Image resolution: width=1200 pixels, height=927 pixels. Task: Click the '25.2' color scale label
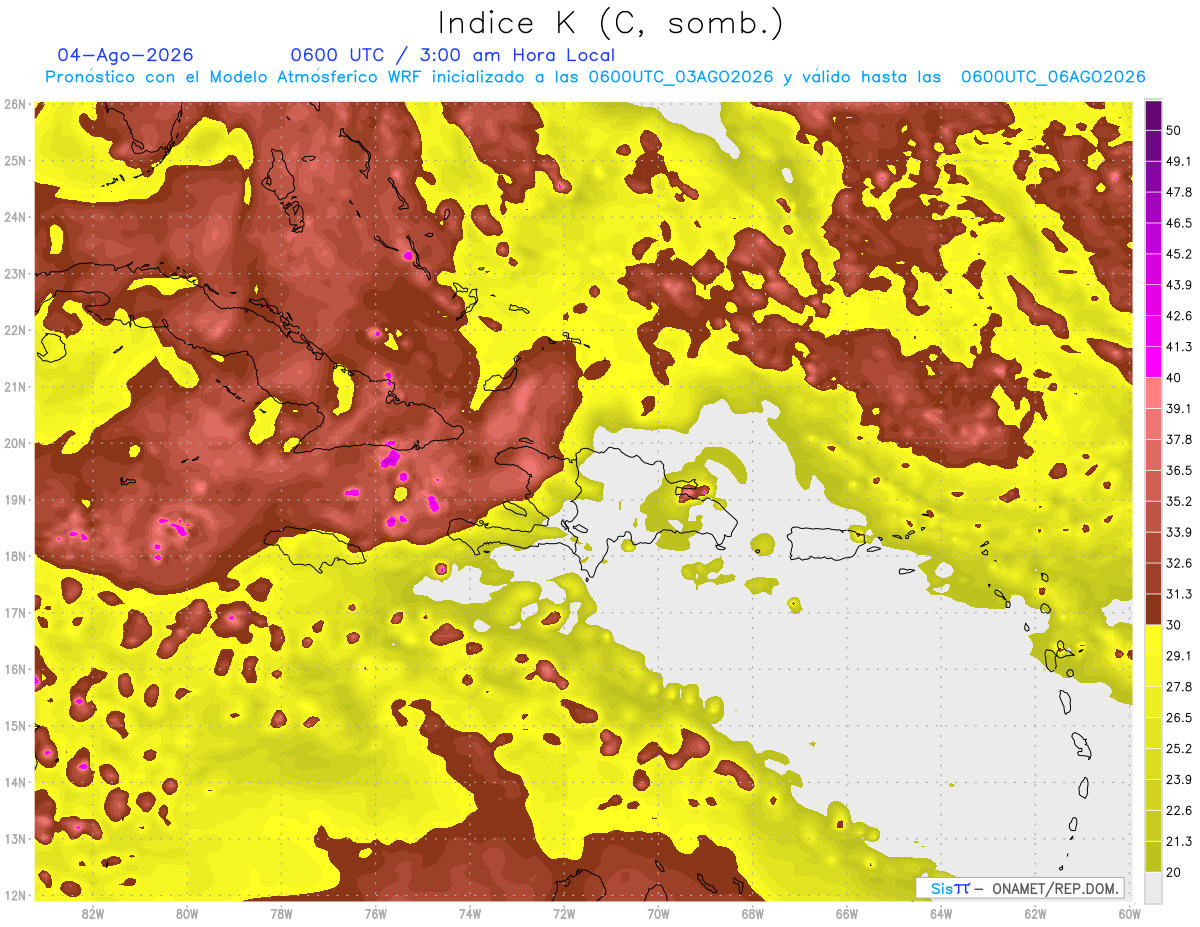pyautogui.click(x=1179, y=749)
